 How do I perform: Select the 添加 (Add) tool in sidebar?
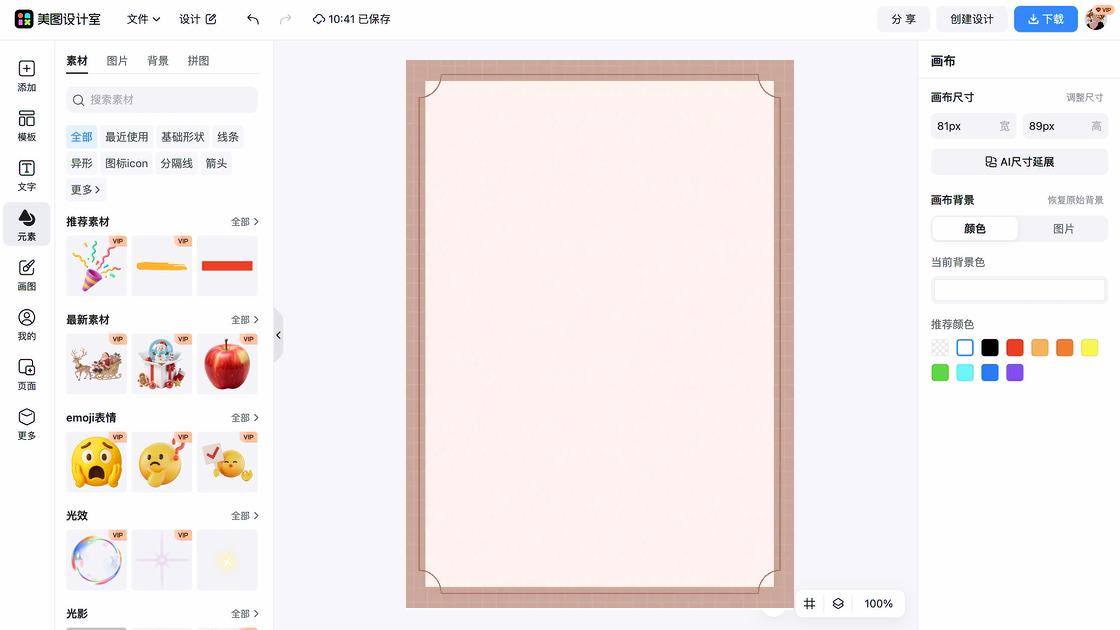pyautogui.click(x=26, y=75)
